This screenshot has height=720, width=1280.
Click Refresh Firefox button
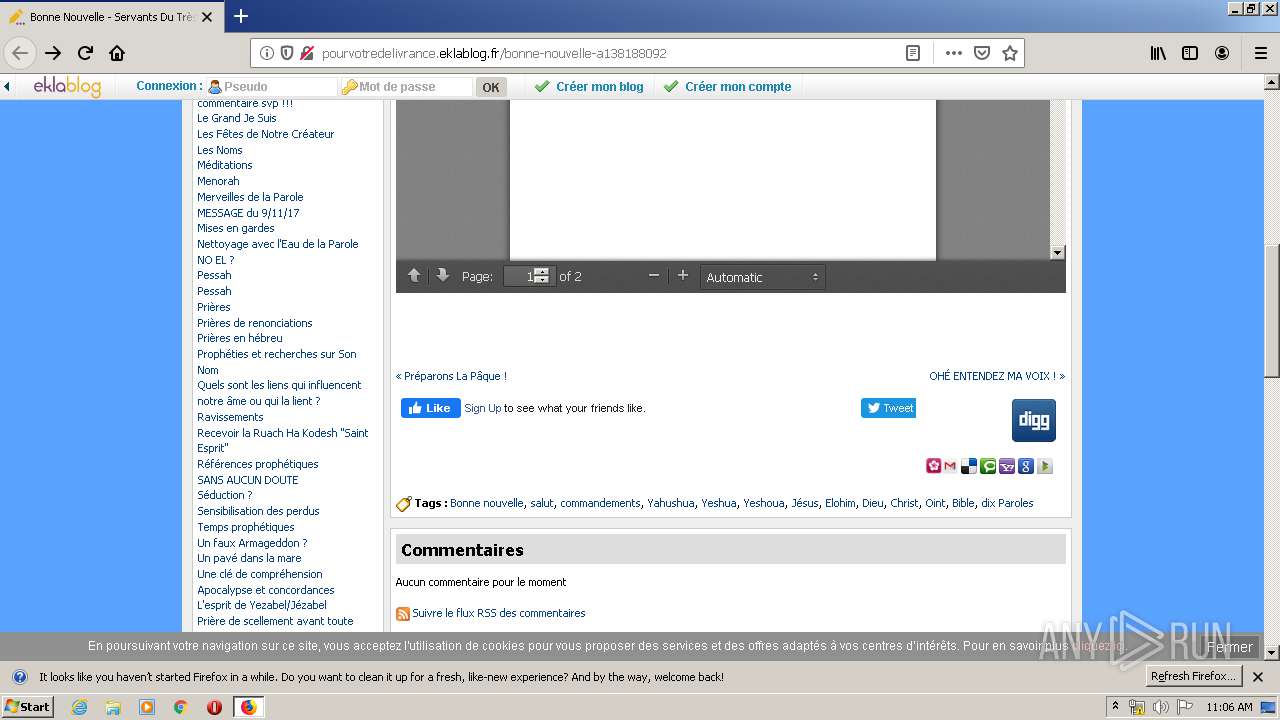pos(1193,676)
